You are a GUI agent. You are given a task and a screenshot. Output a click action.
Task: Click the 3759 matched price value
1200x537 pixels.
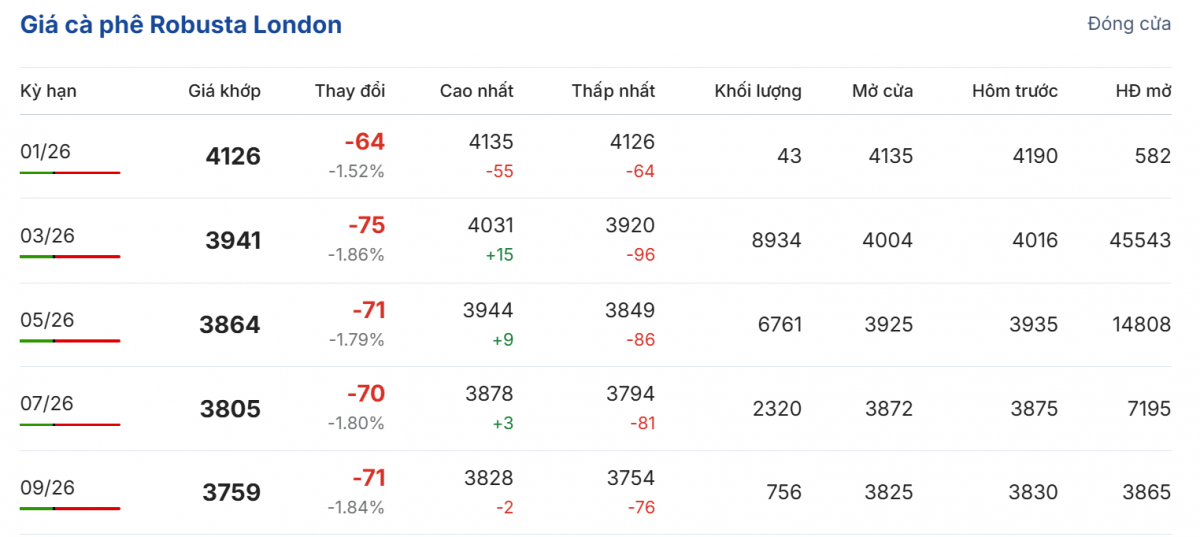(230, 493)
